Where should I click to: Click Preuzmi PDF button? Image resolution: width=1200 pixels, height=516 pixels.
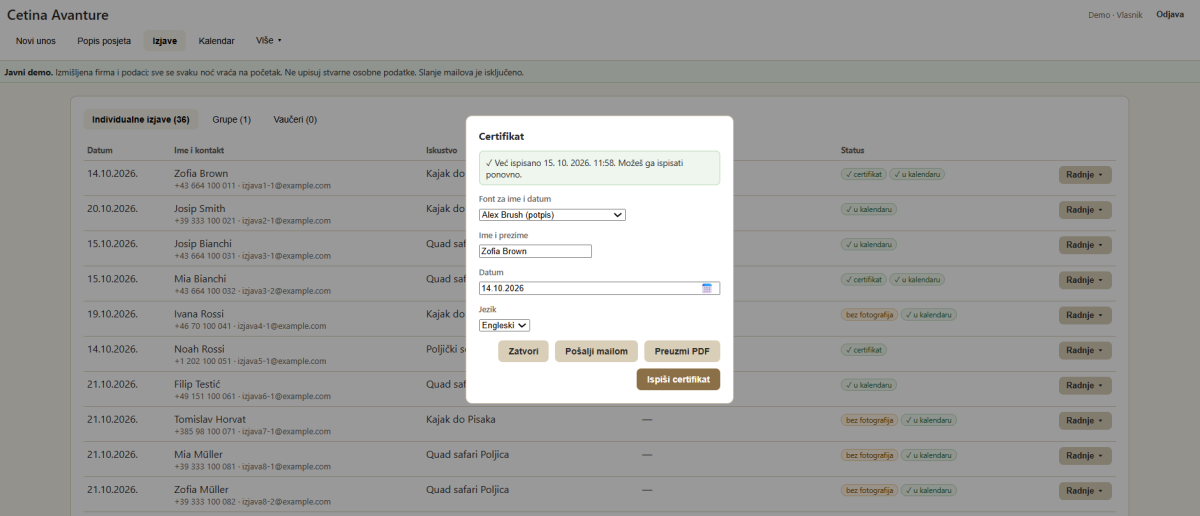(682, 351)
